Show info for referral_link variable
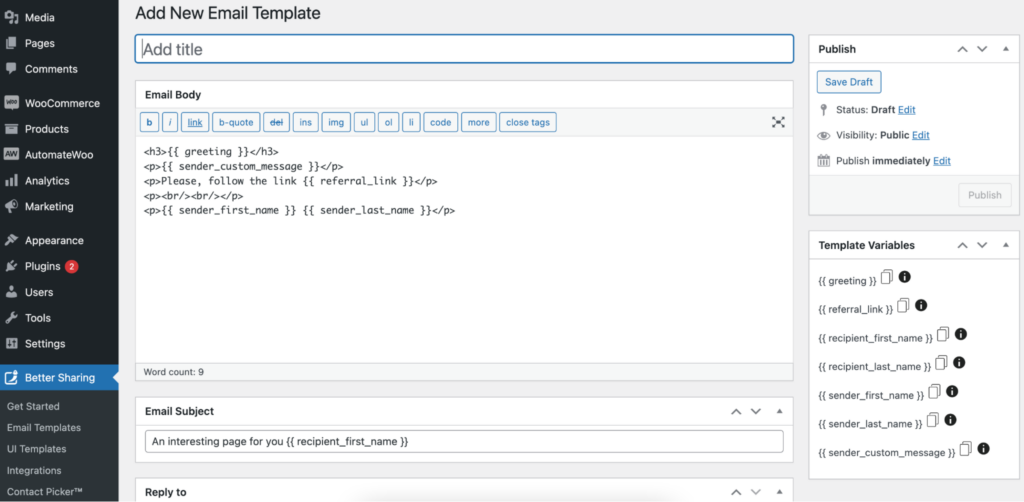This screenshot has width=1024, height=502. click(921, 305)
